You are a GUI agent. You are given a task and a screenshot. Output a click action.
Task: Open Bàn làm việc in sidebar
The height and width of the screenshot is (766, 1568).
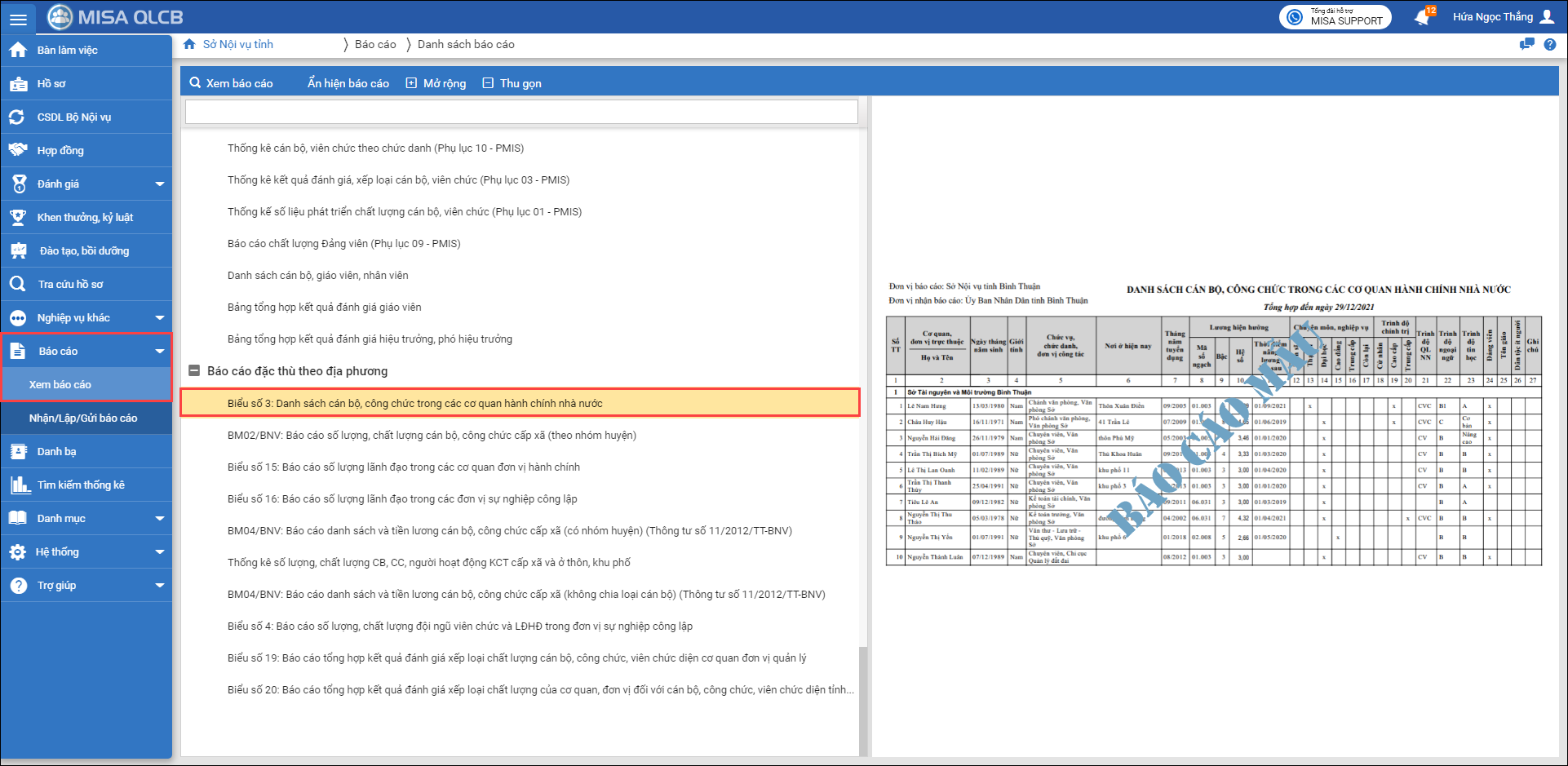click(67, 51)
